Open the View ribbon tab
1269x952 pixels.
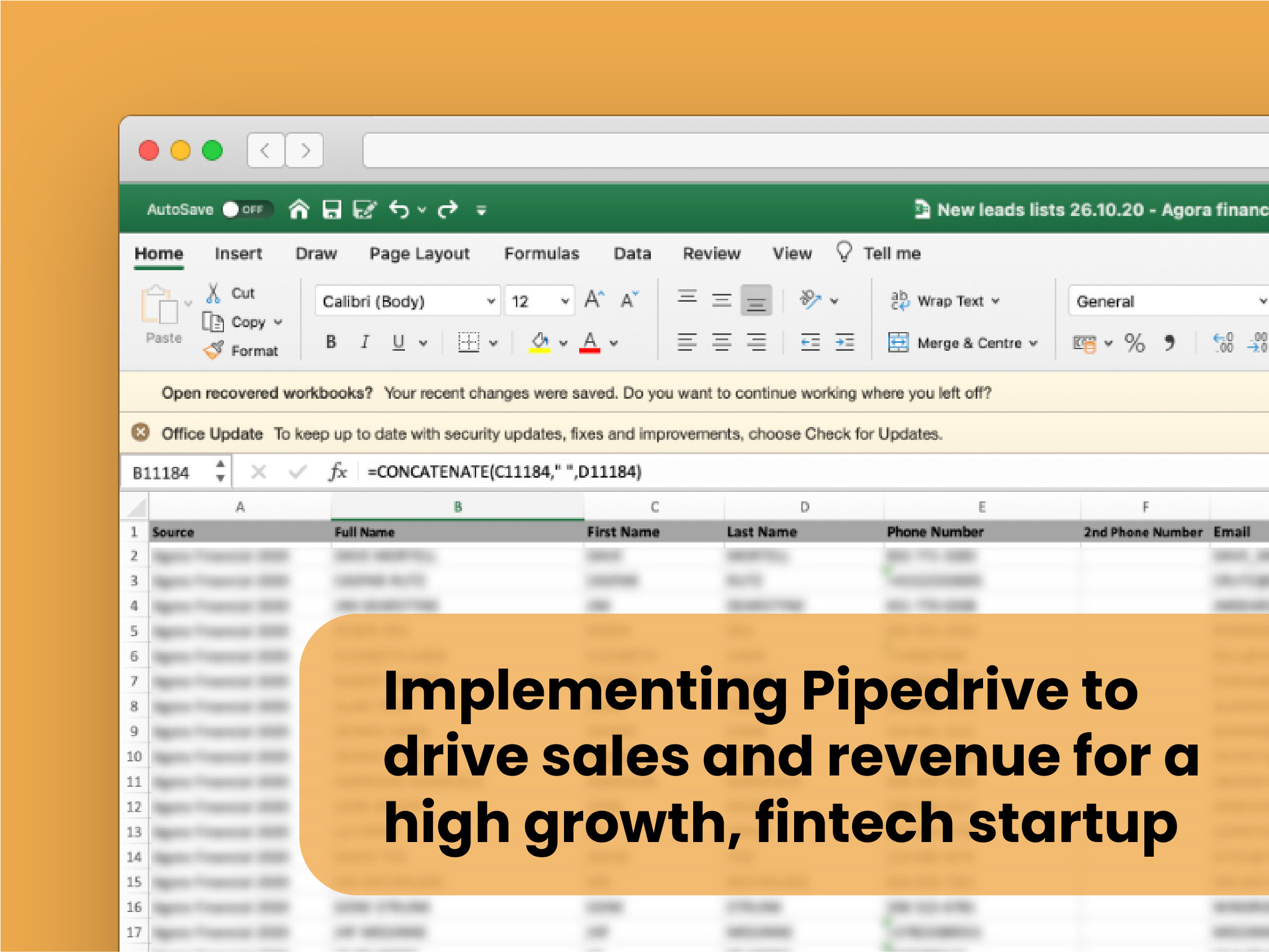click(x=792, y=254)
